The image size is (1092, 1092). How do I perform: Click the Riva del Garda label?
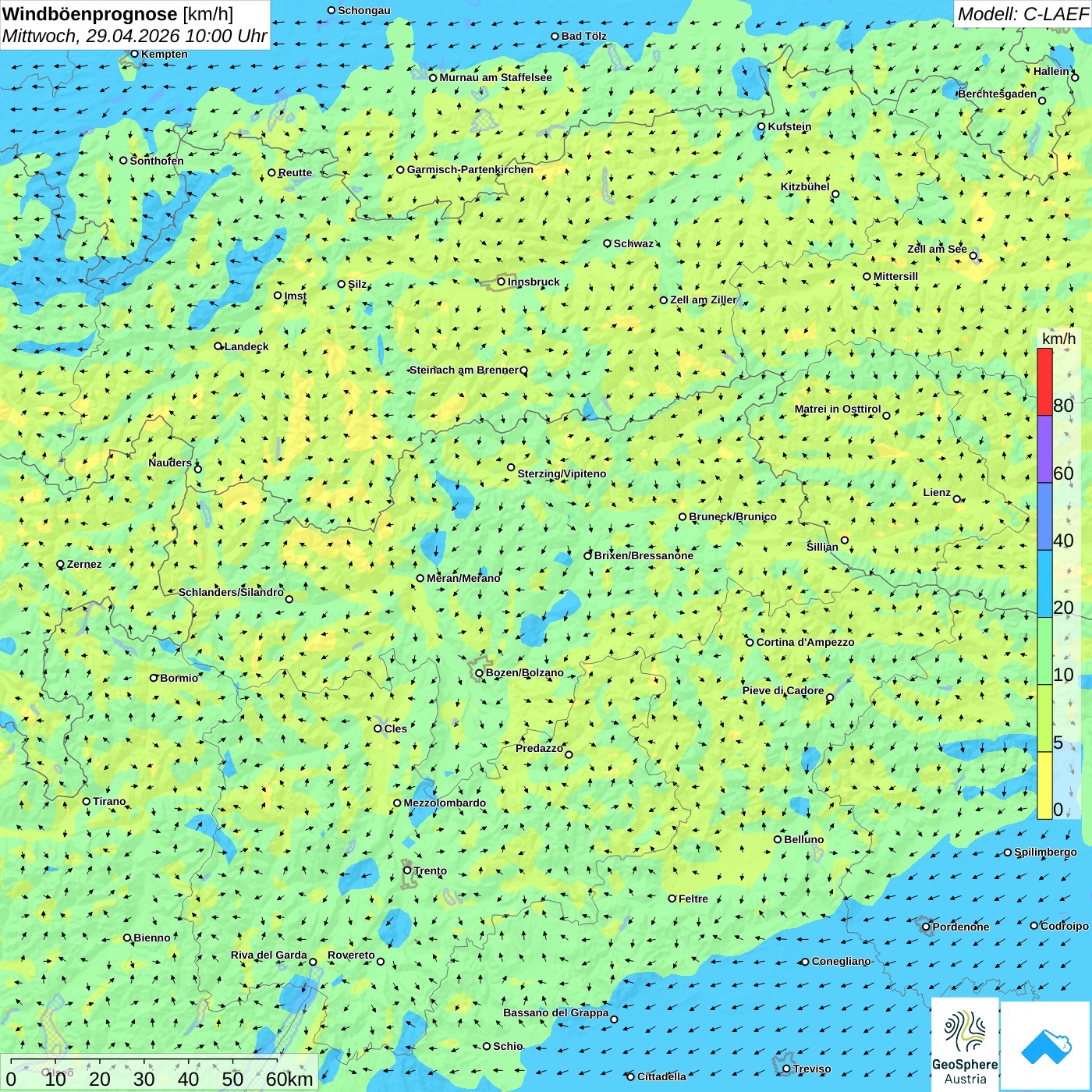click(269, 955)
